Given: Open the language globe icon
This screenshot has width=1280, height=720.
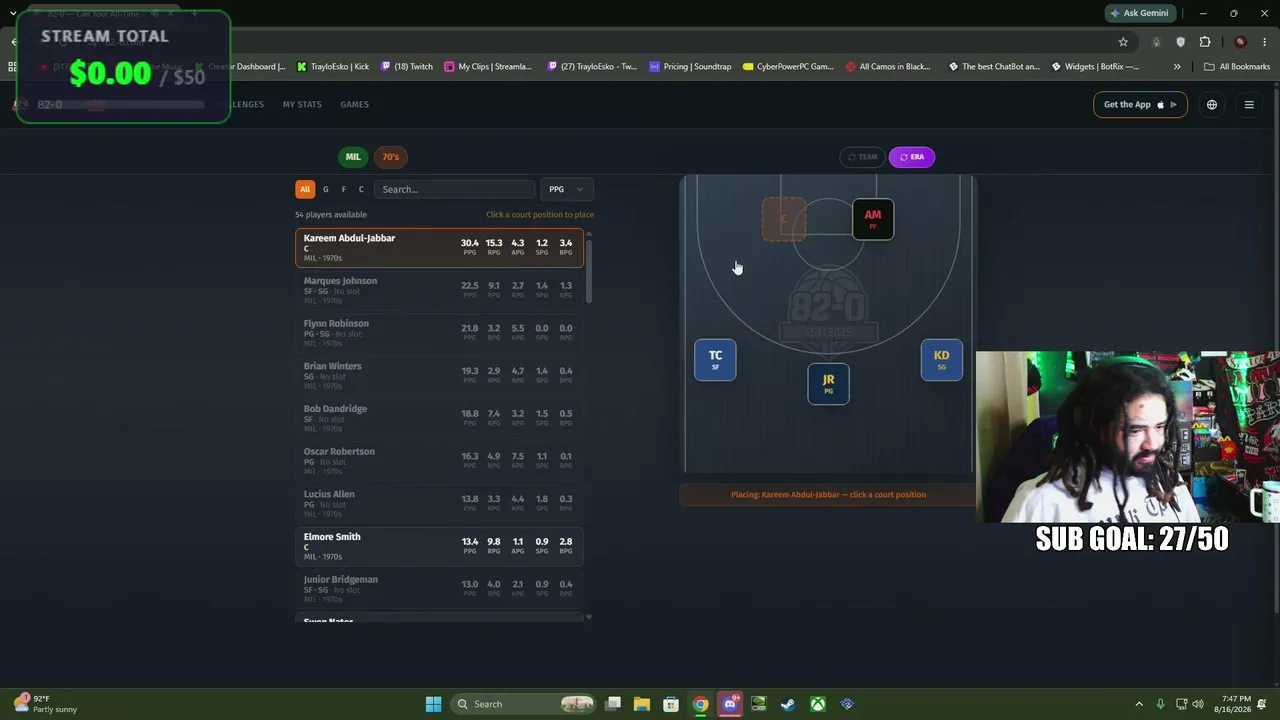Looking at the screenshot, I should [x=1212, y=105].
